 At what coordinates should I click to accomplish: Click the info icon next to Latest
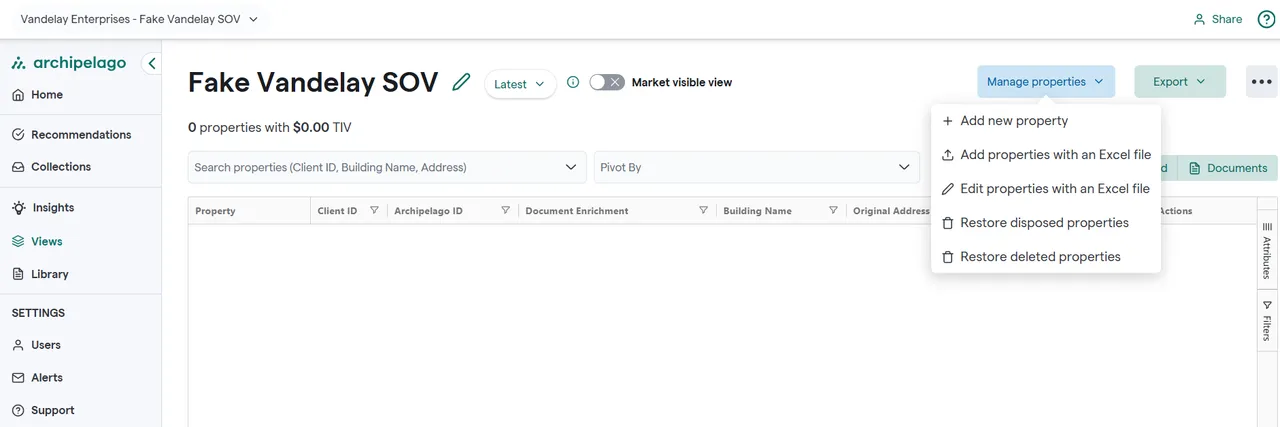[x=573, y=83]
